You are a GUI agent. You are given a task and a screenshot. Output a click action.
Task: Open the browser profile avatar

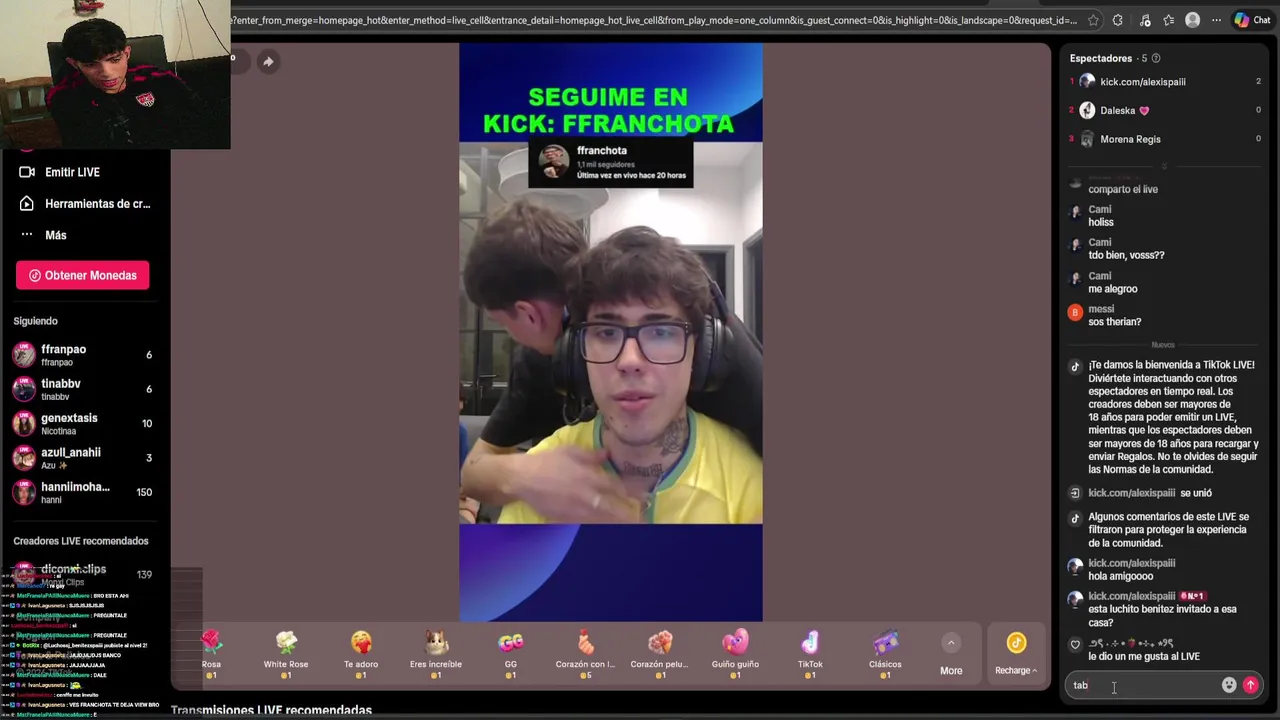1192,20
